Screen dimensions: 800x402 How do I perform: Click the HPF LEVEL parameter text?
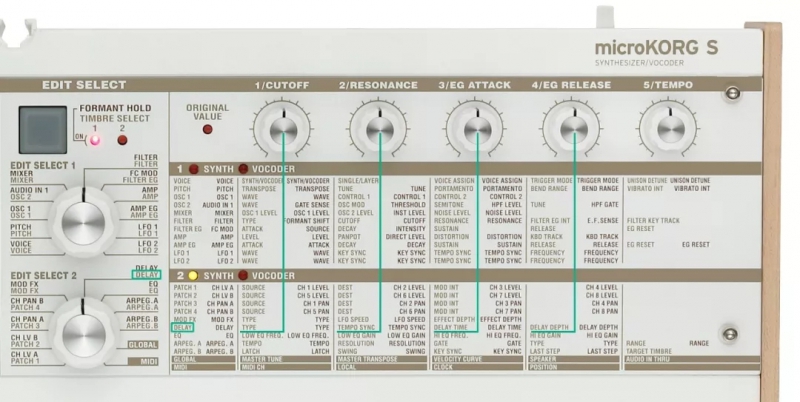pos(507,205)
